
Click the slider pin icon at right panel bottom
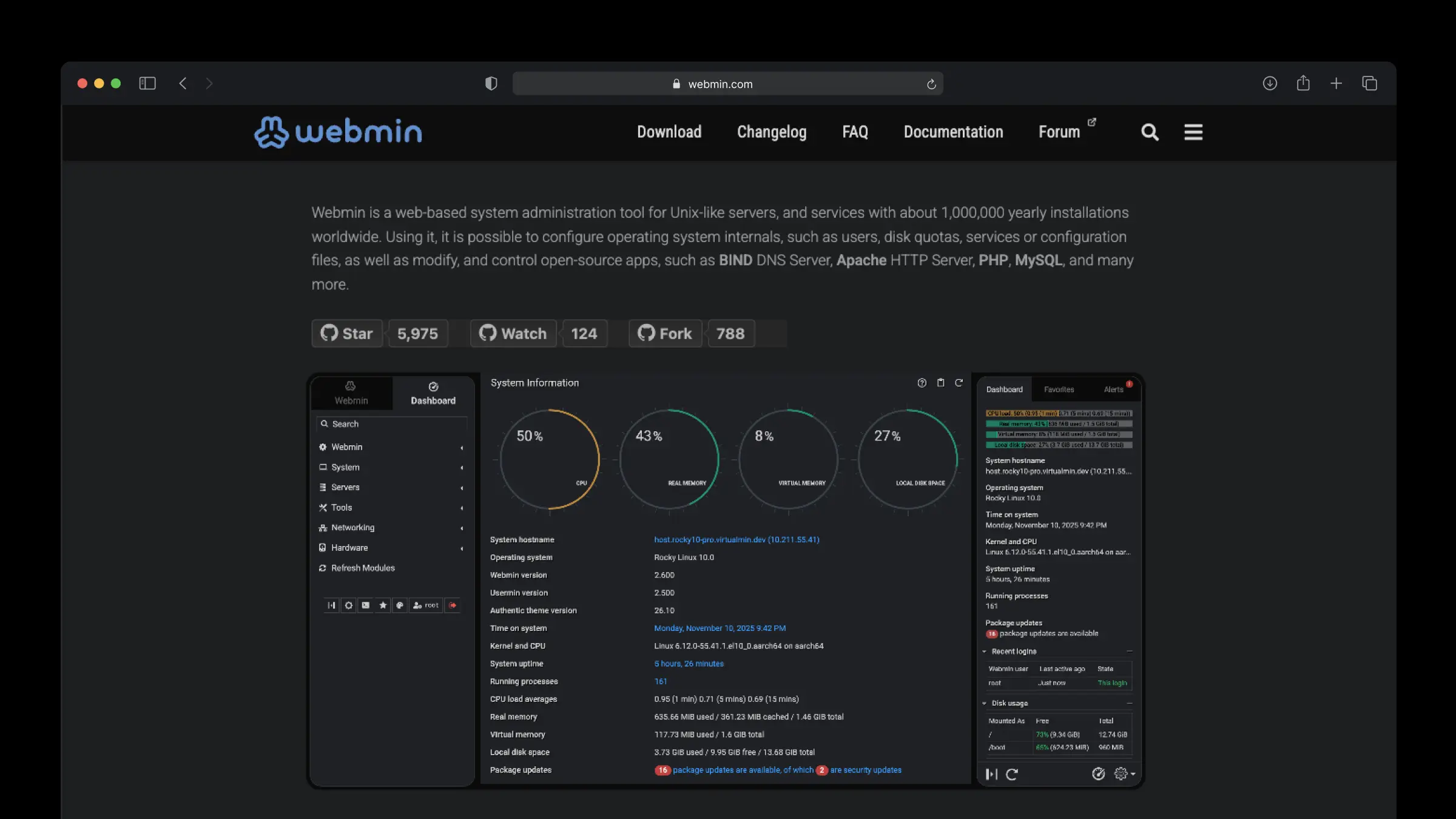(991, 774)
